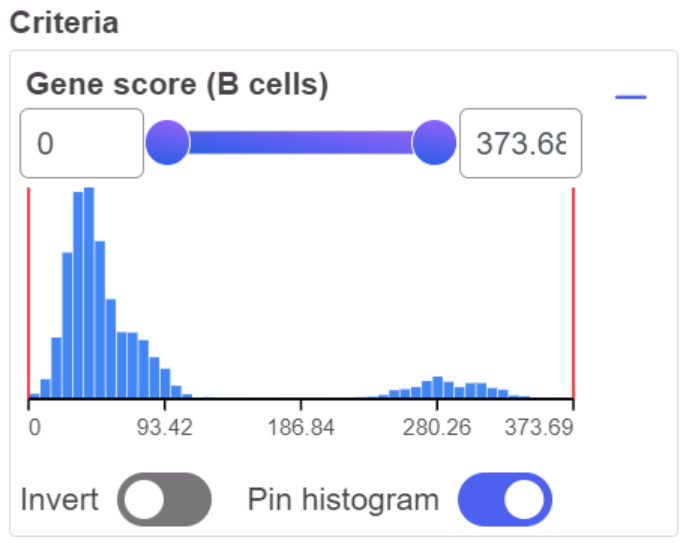Viewport: 688px width, 543px height.
Task: Turn off the Pin histogram toggle
Action: click(505, 499)
